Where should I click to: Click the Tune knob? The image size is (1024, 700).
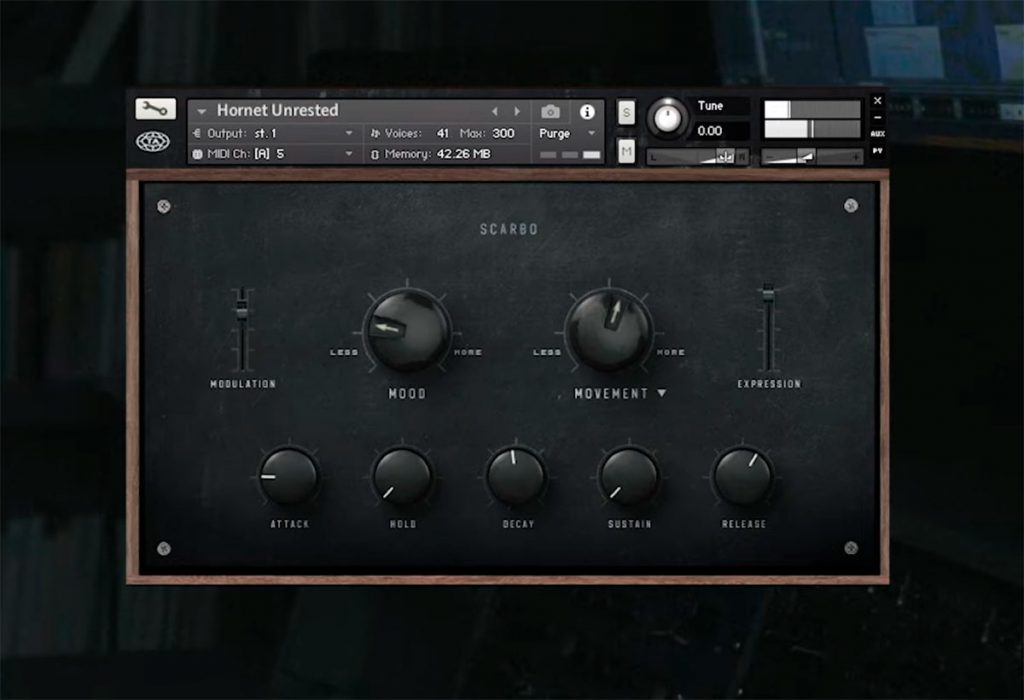click(x=667, y=119)
